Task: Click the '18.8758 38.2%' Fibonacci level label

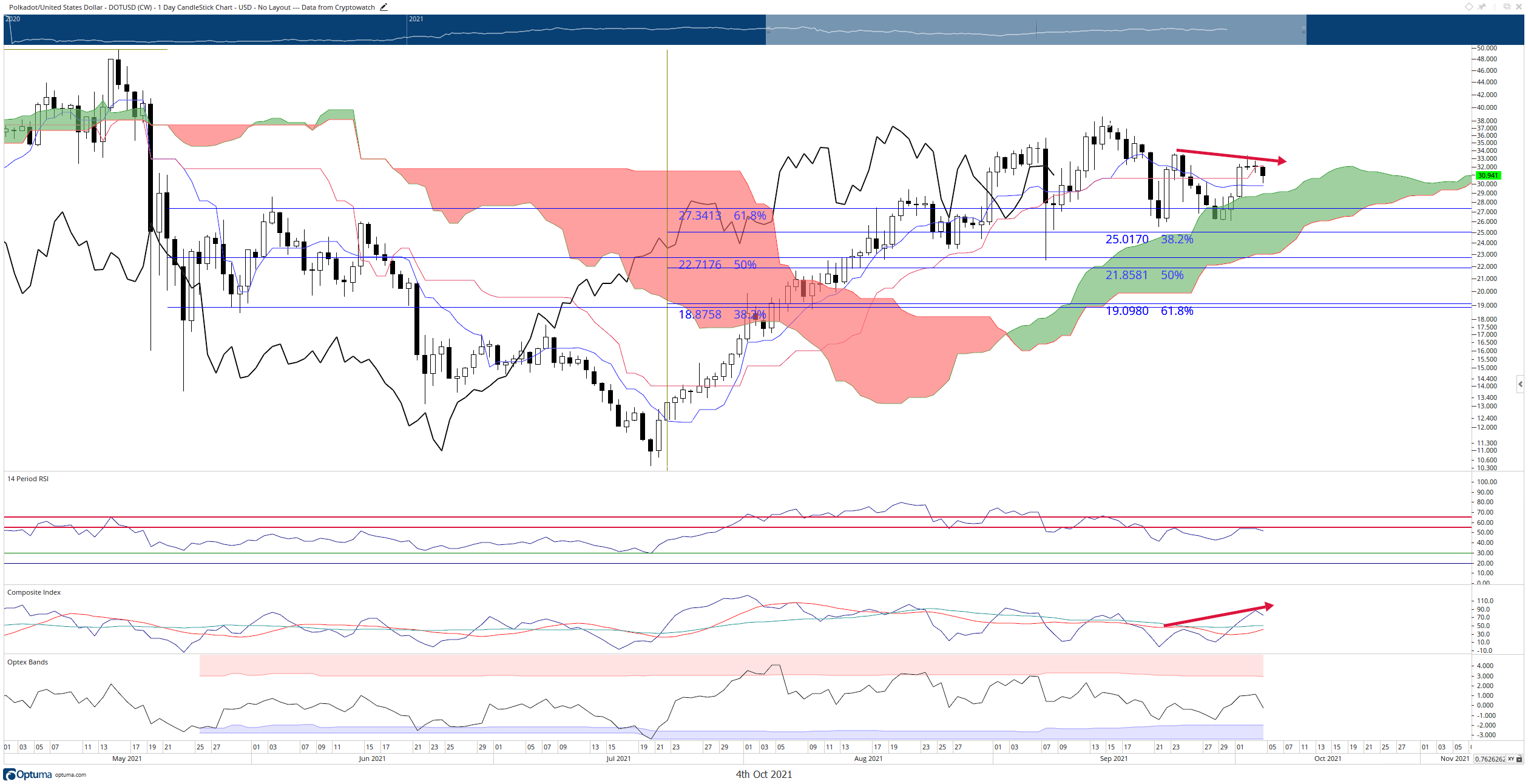Action: pyautogui.click(x=722, y=314)
